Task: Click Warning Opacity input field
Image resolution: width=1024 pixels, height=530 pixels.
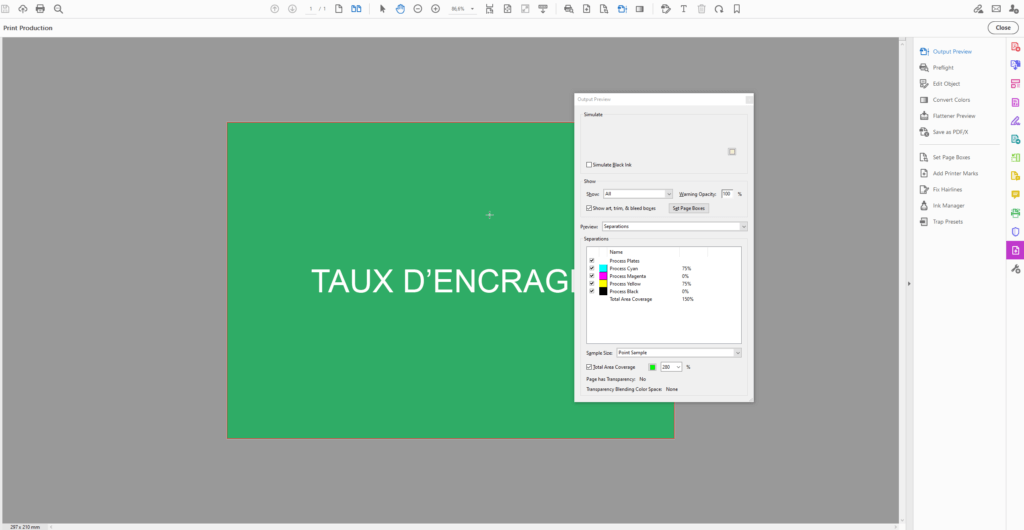Action: click(x=728, y=194)
